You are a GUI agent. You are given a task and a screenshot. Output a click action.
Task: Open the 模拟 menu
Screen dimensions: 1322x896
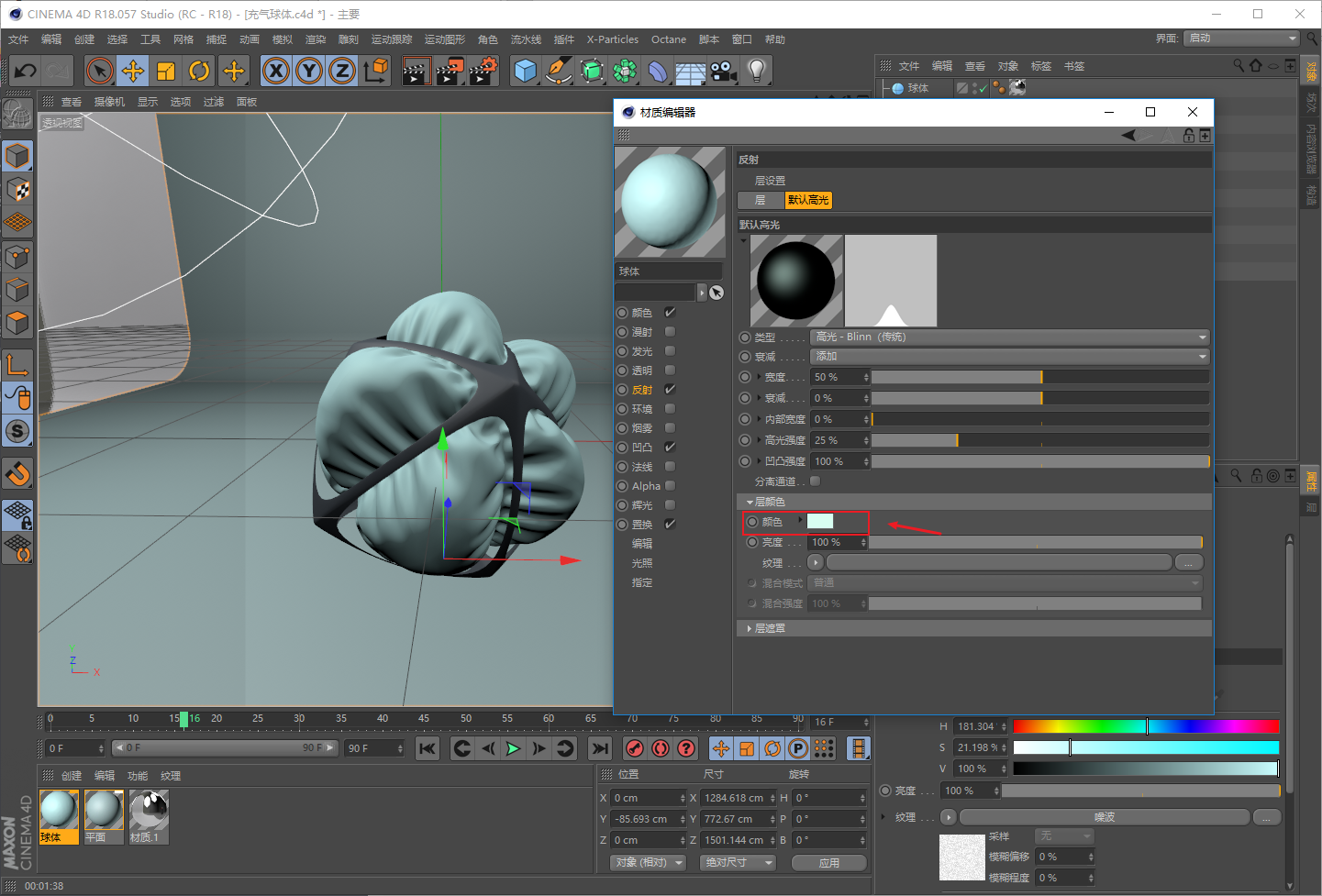click(x=283, y=39)
